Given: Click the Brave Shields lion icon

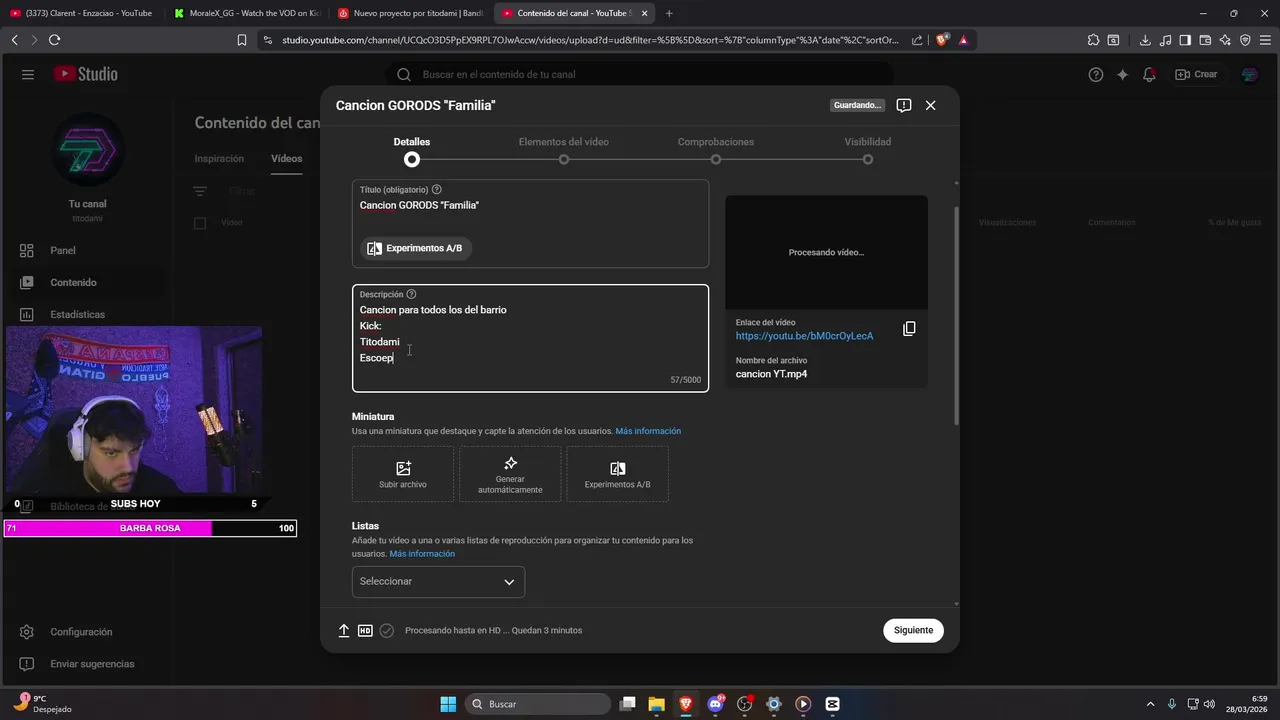Looking at the screenshot, I should [x=942, y=40].
